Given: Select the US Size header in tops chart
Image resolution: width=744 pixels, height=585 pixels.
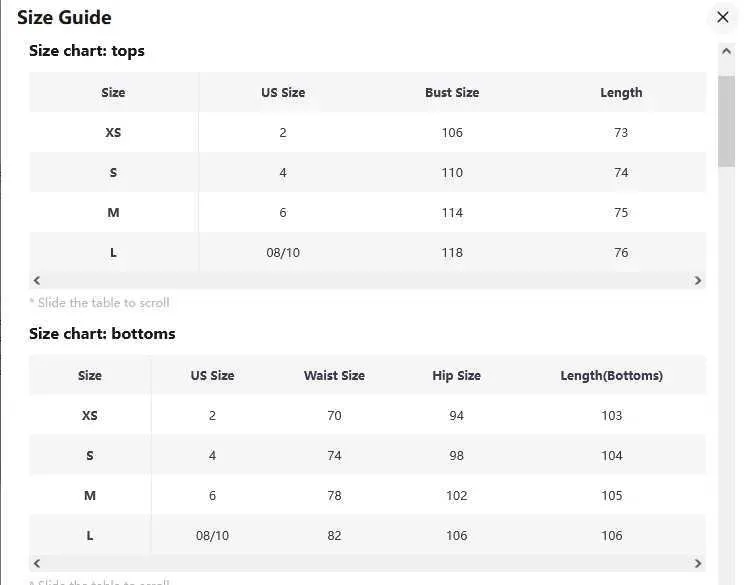Looking at the screenshot, I should click(283, 92).
